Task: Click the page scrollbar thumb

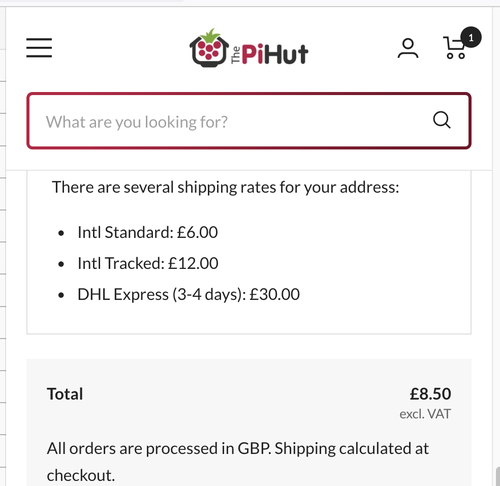Action: (x=498, y=476)
